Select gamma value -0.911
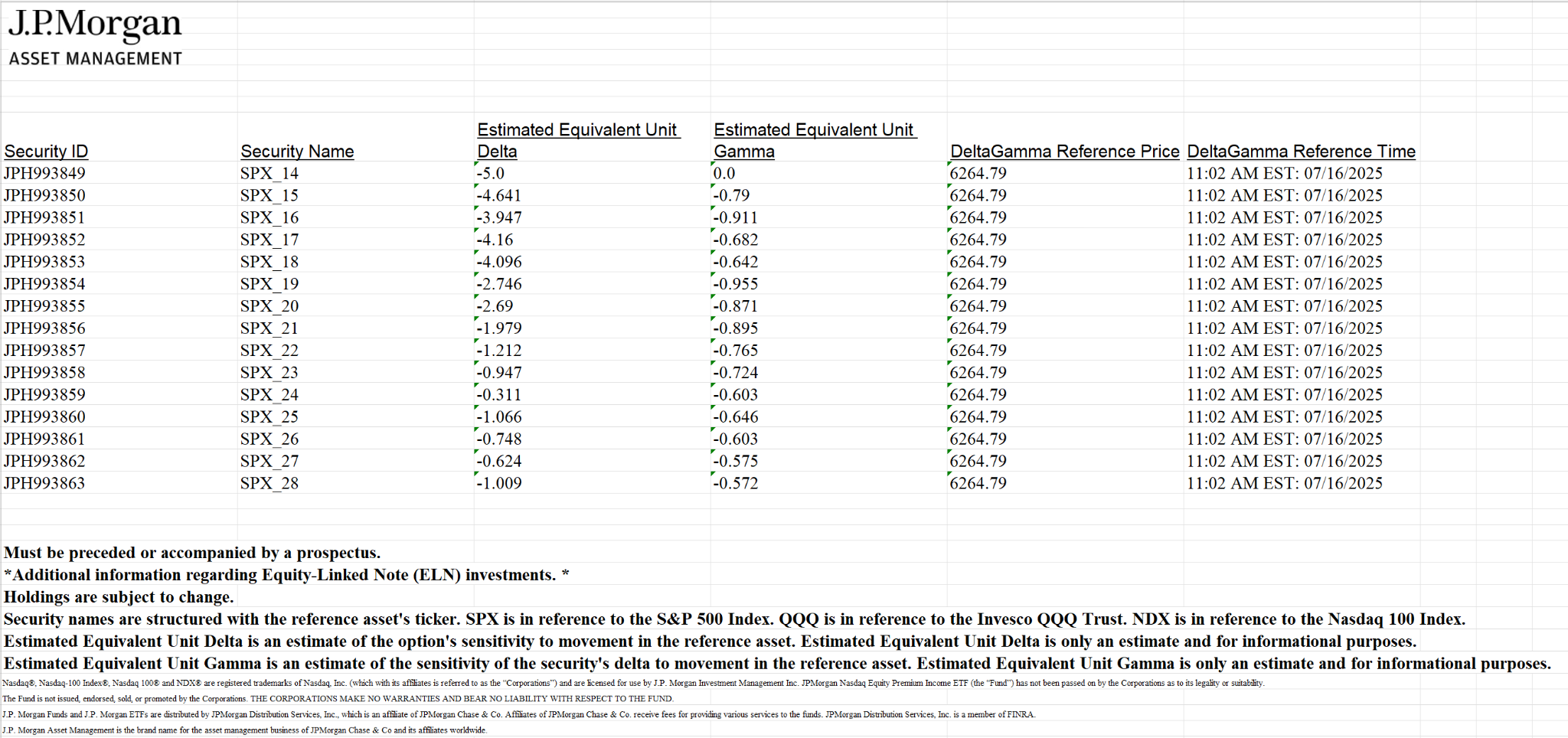 (736, 218)
